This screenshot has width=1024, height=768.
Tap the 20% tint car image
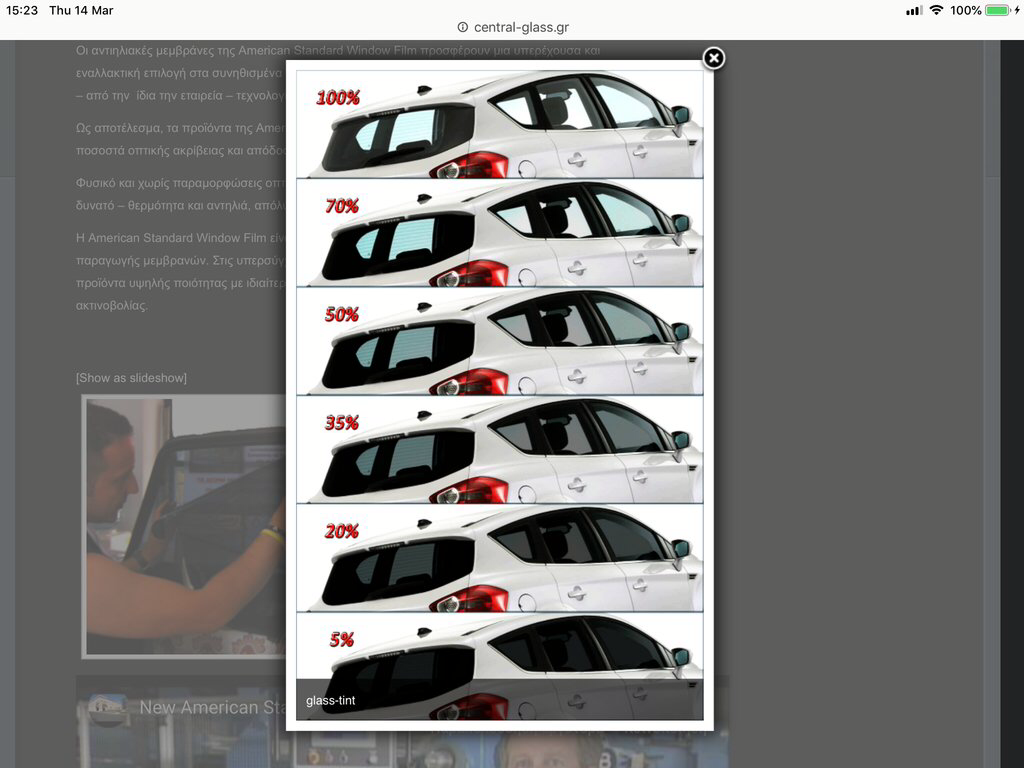point(500,558)
